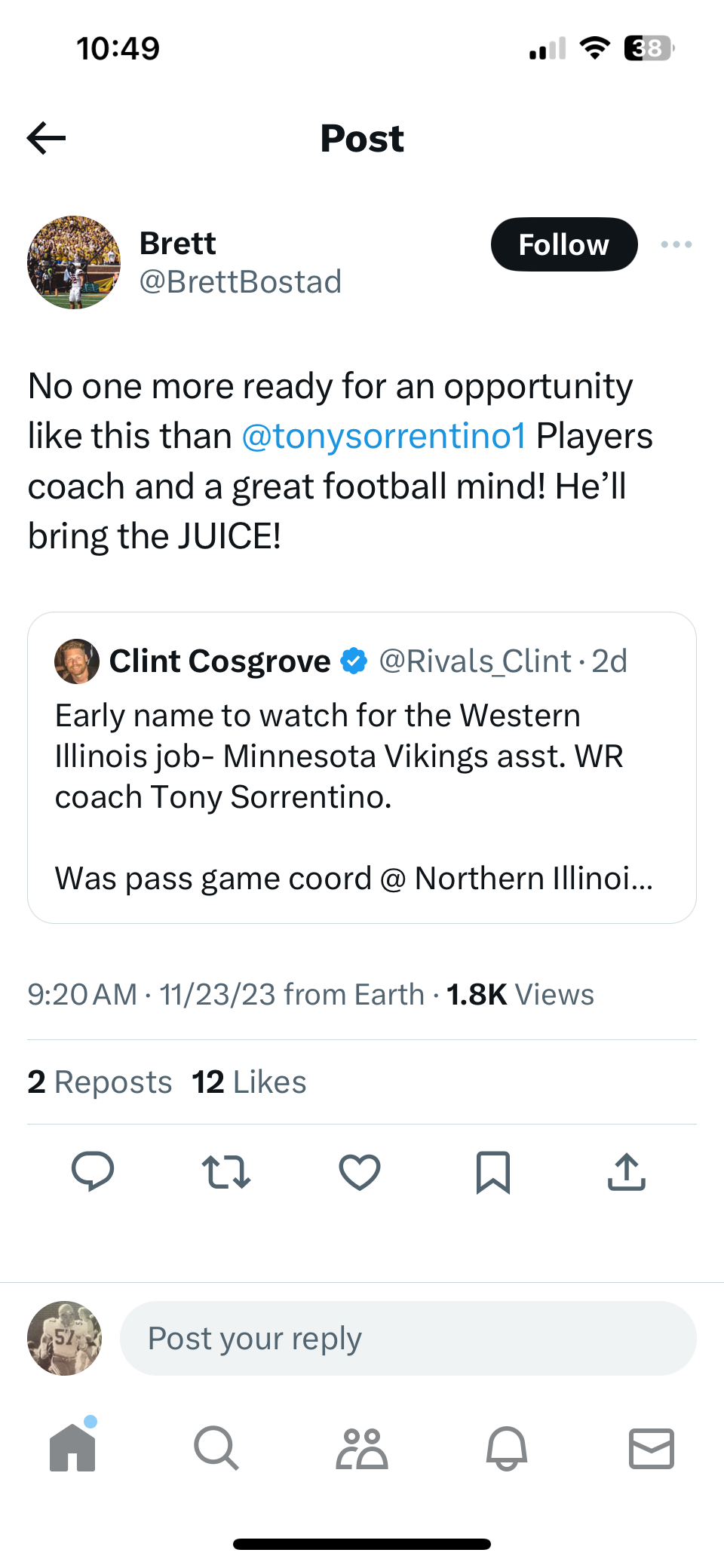Screen dimensions: 724x1568
Task: Tap the reply speech bubble icon
Action: click(x=93, y=1171)
